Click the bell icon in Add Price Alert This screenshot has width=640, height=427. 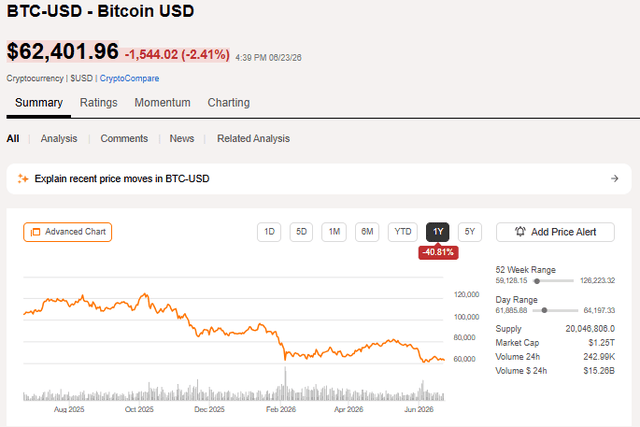click(x=520, y=232)
